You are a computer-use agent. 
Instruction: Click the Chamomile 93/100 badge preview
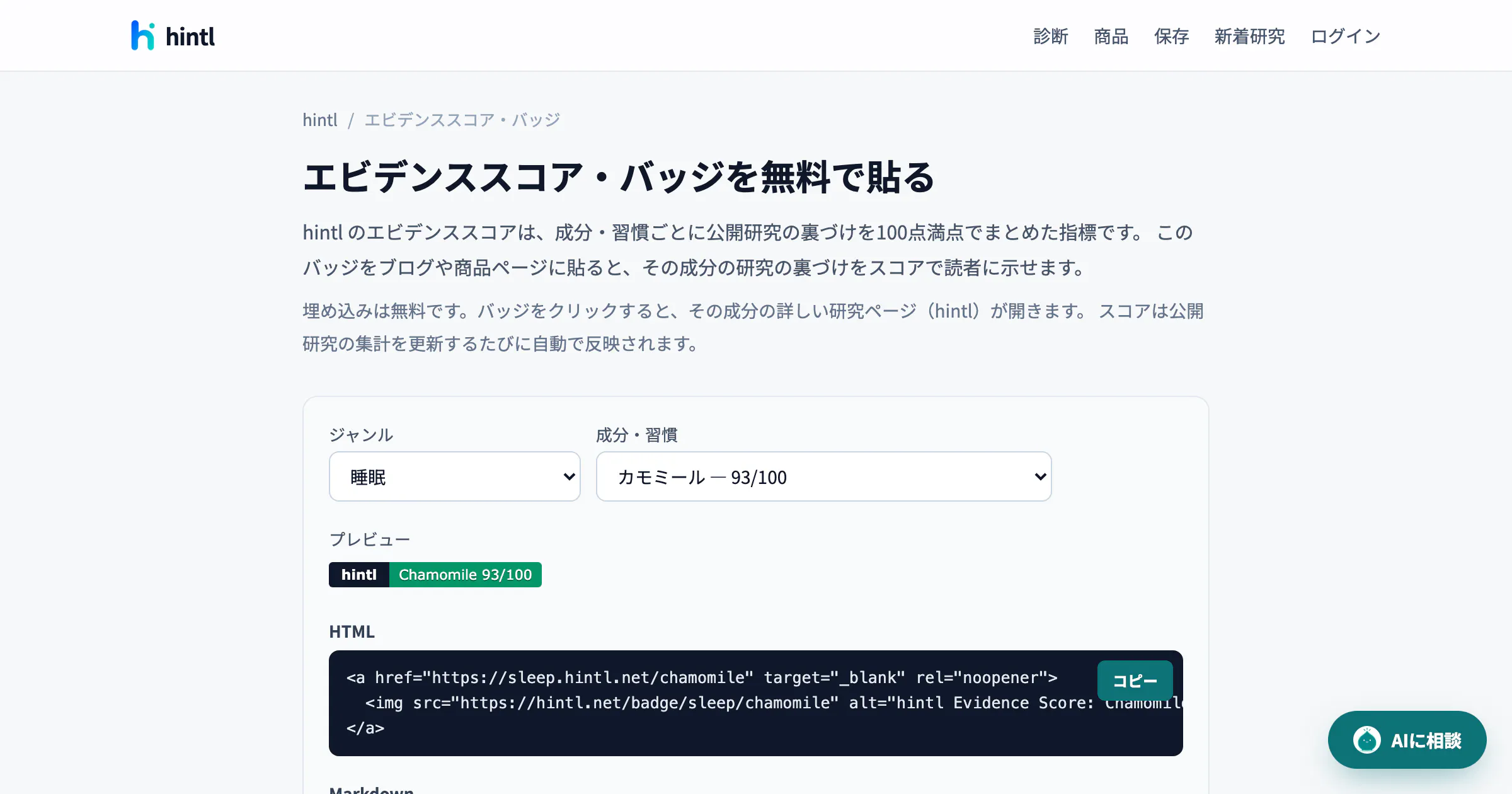[x=435, y=575]
